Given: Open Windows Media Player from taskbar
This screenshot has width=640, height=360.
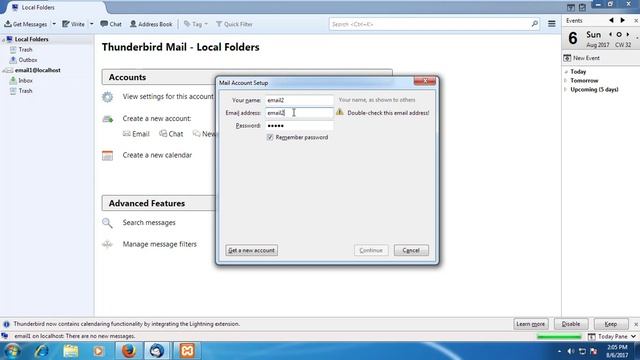Looking at the screenshot, I should (x=98, y=351).
